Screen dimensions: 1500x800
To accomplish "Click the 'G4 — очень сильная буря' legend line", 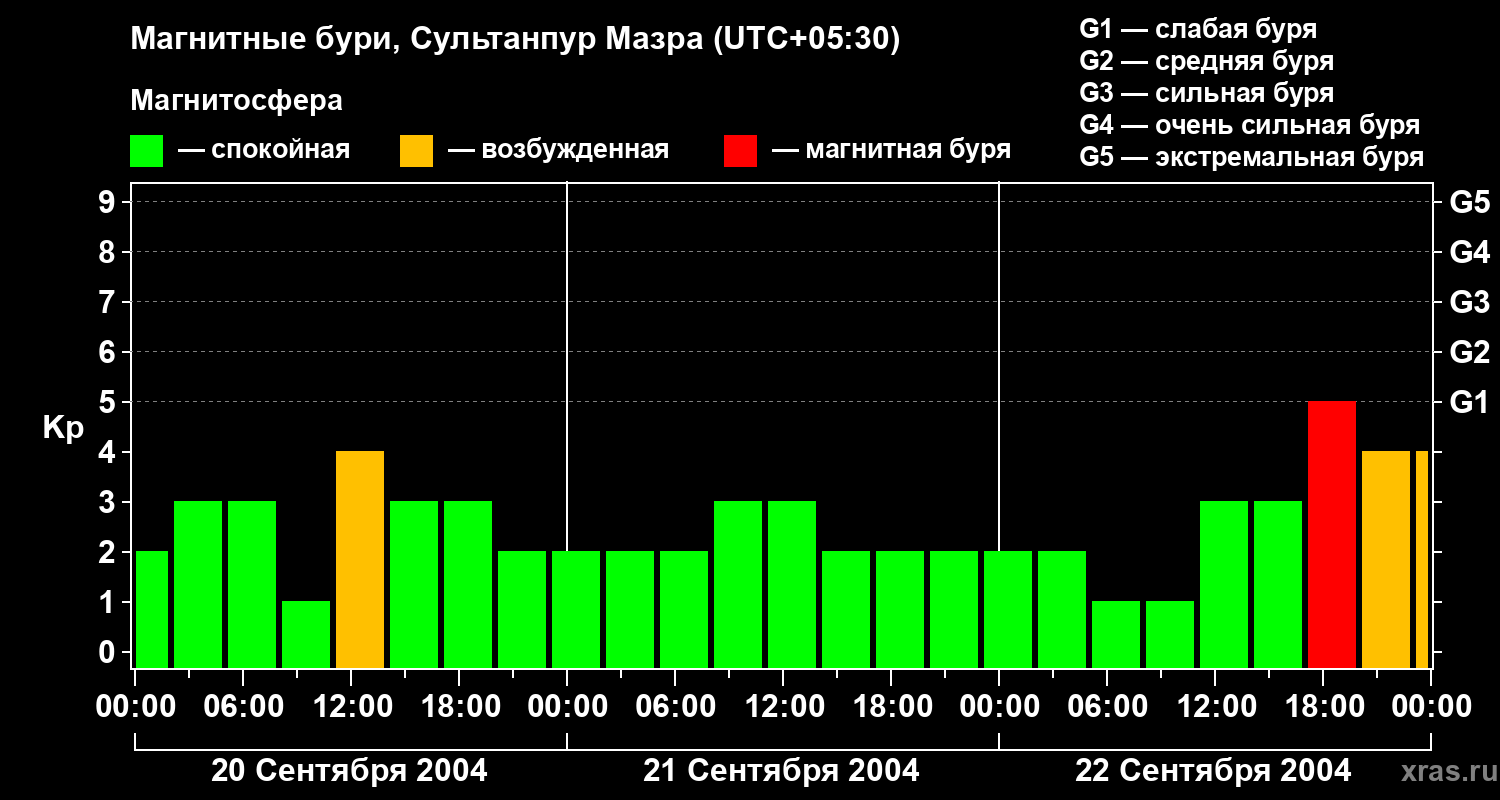I will pos(1250,125).
